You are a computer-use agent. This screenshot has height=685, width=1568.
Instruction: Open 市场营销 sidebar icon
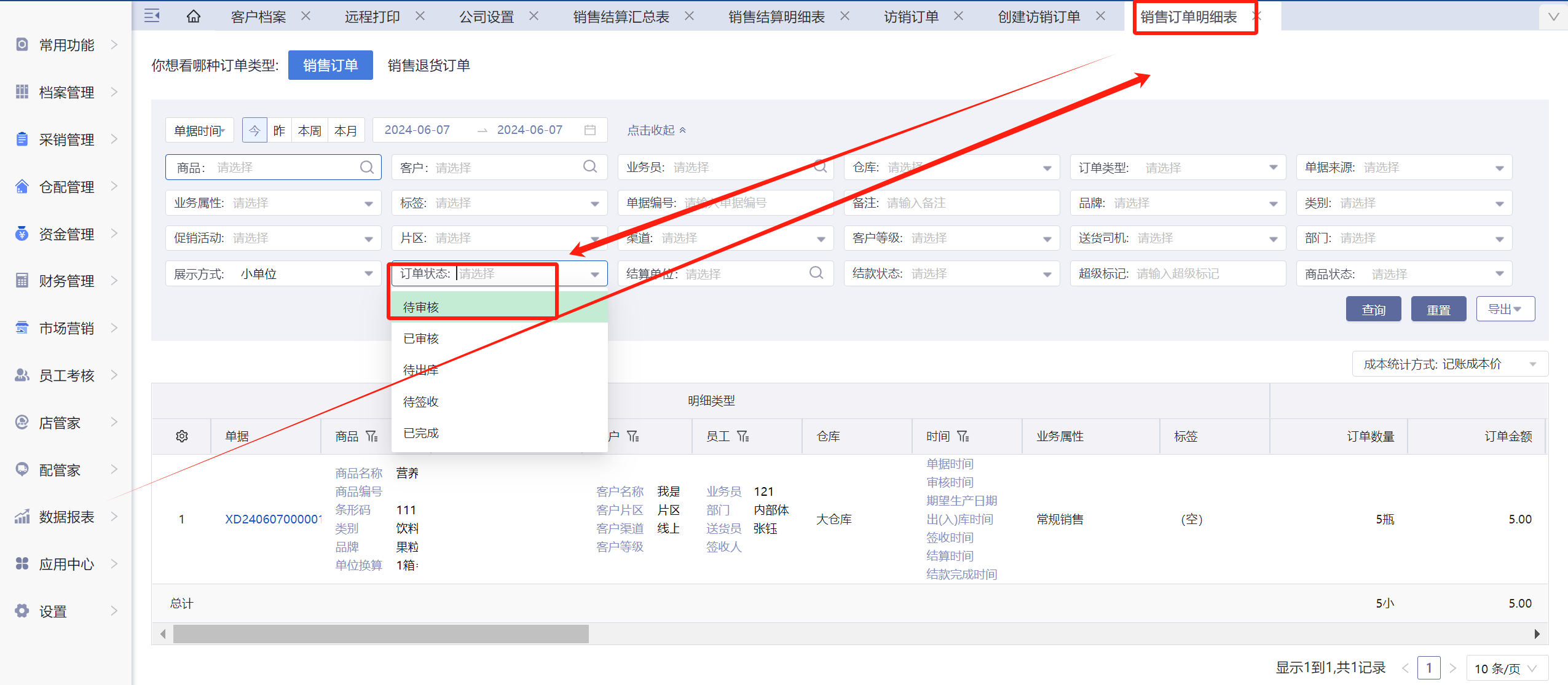tap(22, 328)
